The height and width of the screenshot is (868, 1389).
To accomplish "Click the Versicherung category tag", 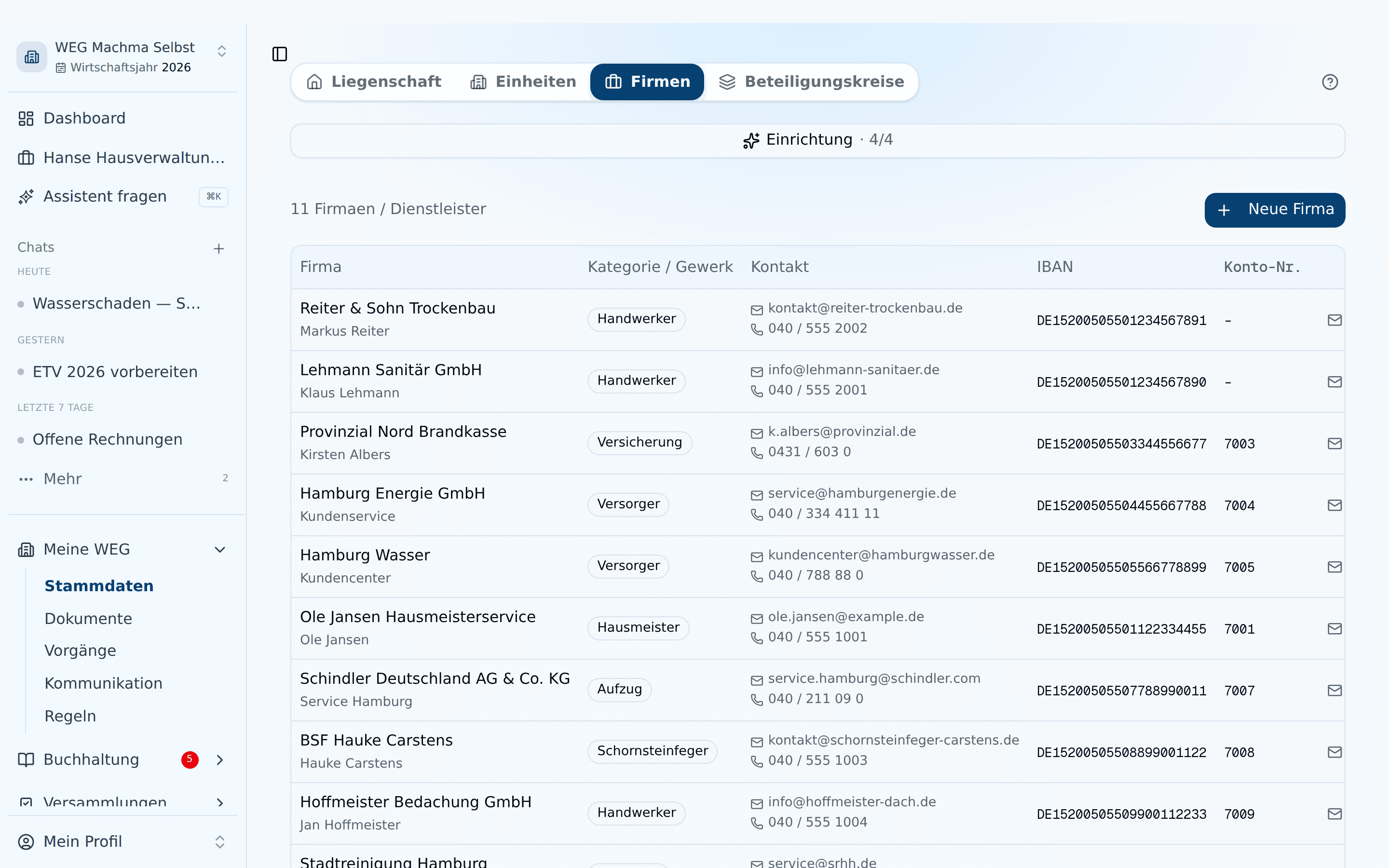I will 640,443.
